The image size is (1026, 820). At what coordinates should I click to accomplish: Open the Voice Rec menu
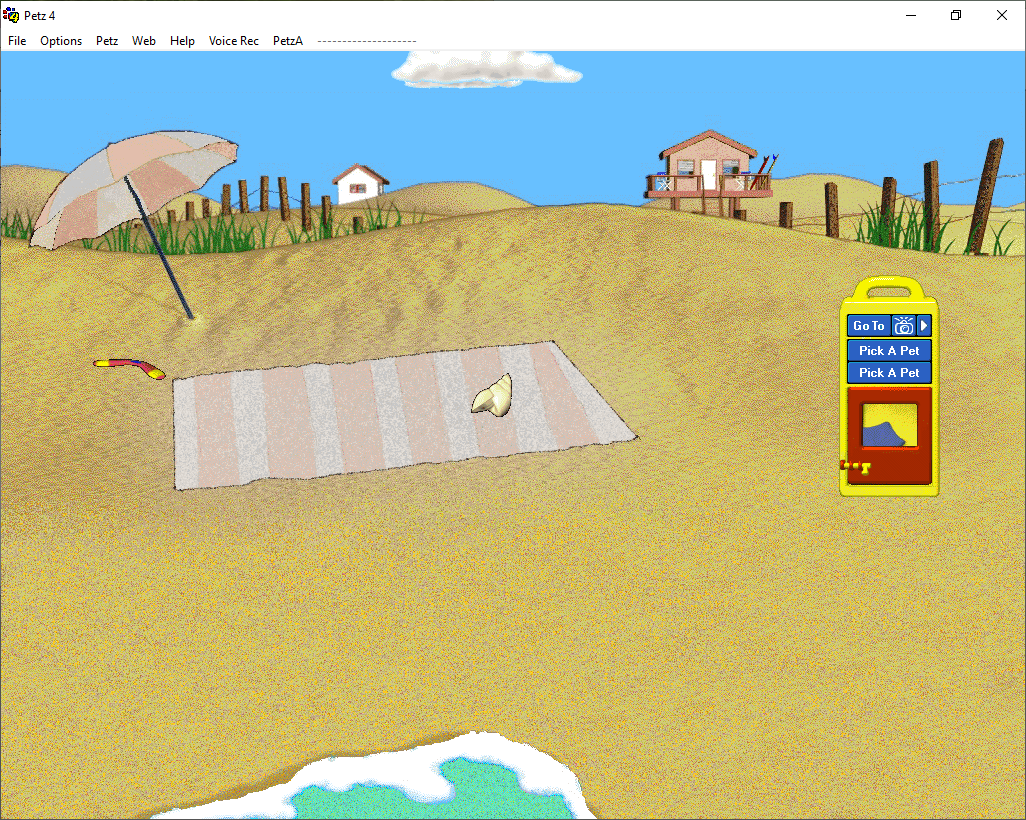click(x=233, y=41)
